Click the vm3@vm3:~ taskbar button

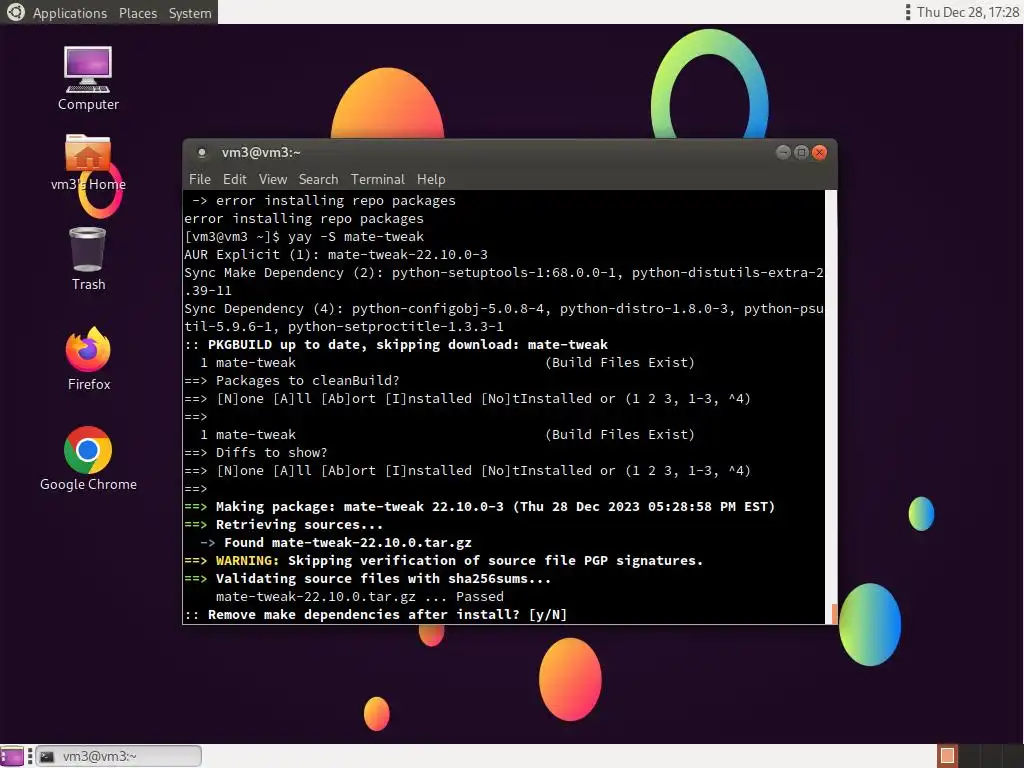point(118,756)
